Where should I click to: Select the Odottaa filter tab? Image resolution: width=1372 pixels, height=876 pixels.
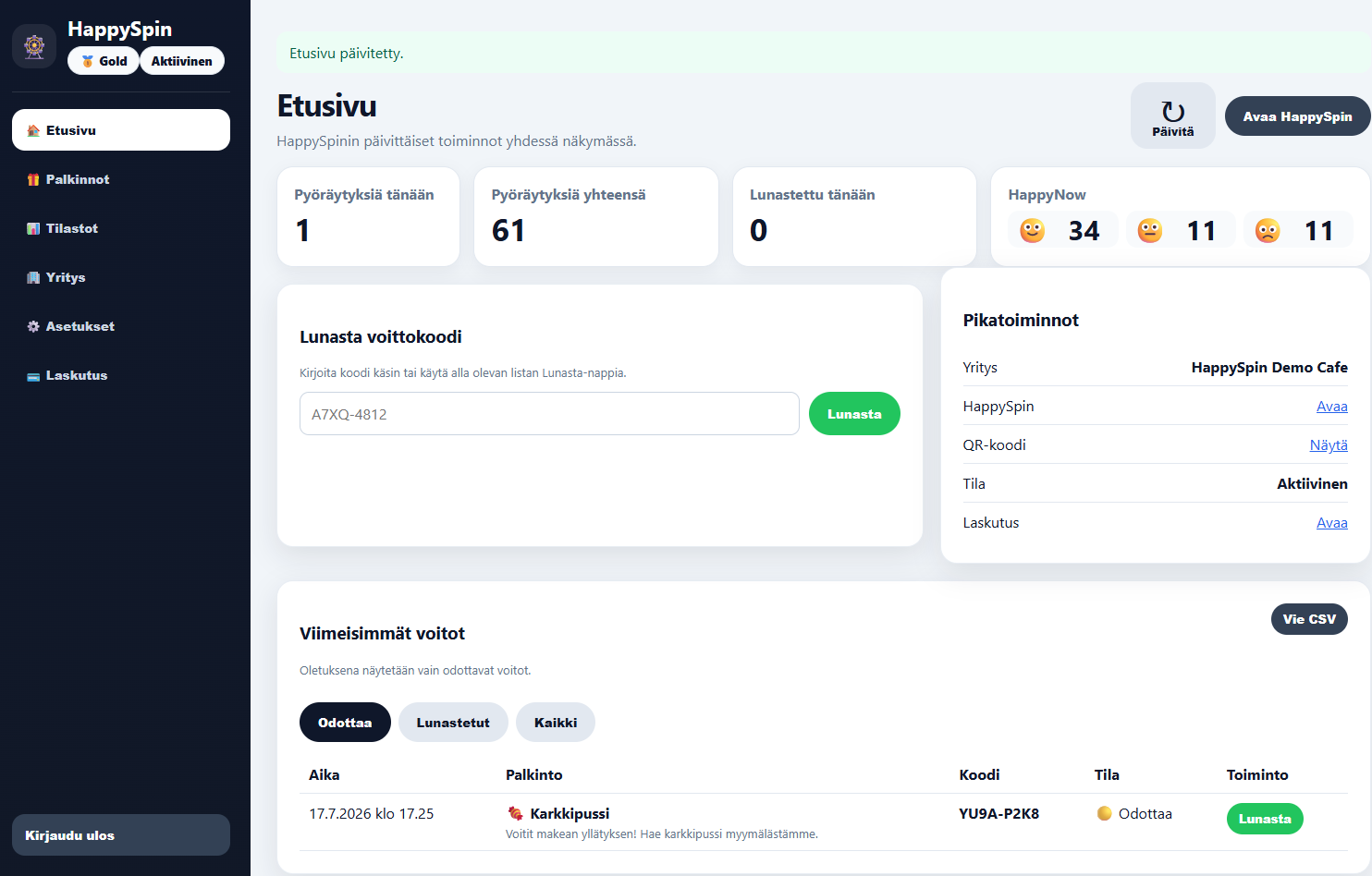tap(345, 723)
